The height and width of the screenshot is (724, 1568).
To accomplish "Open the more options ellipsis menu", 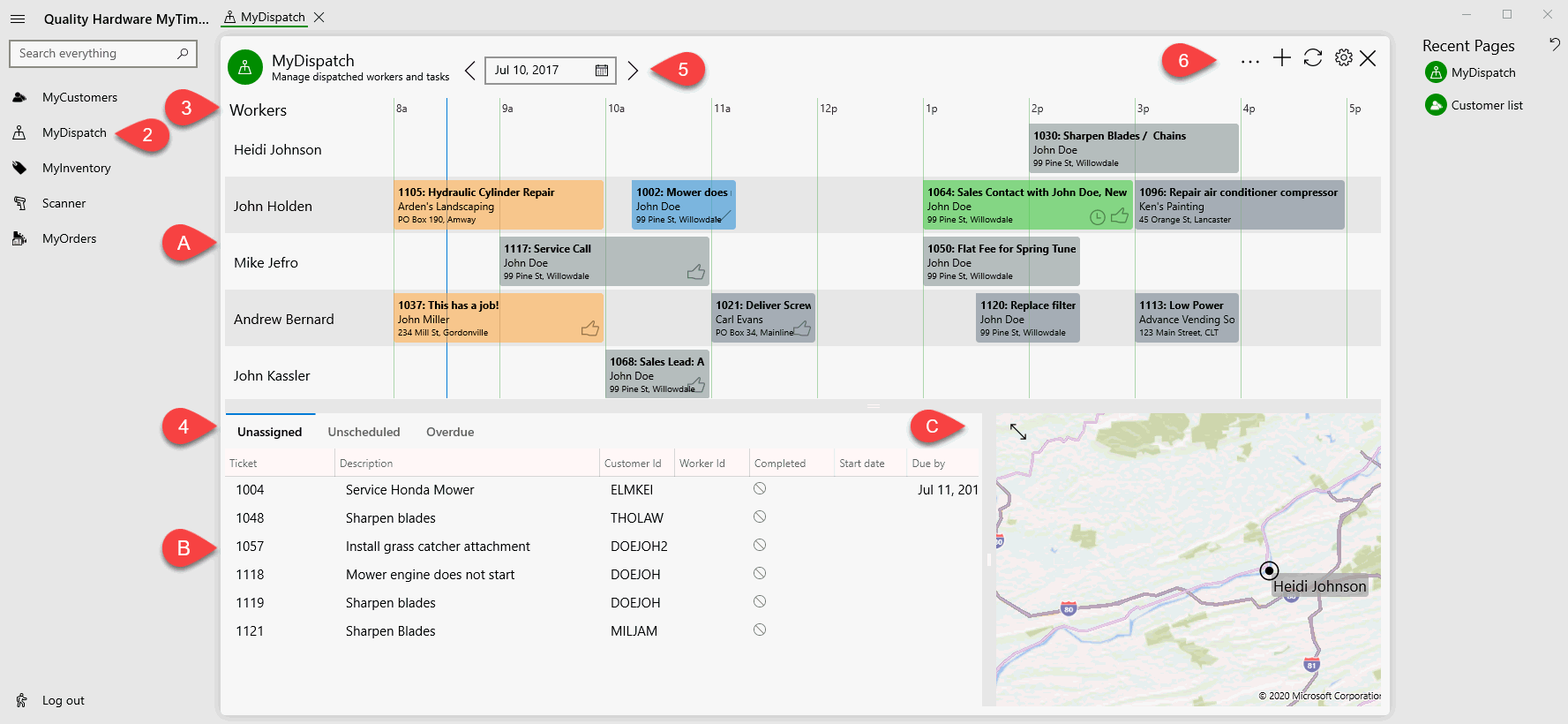I will click(1249, 61).
